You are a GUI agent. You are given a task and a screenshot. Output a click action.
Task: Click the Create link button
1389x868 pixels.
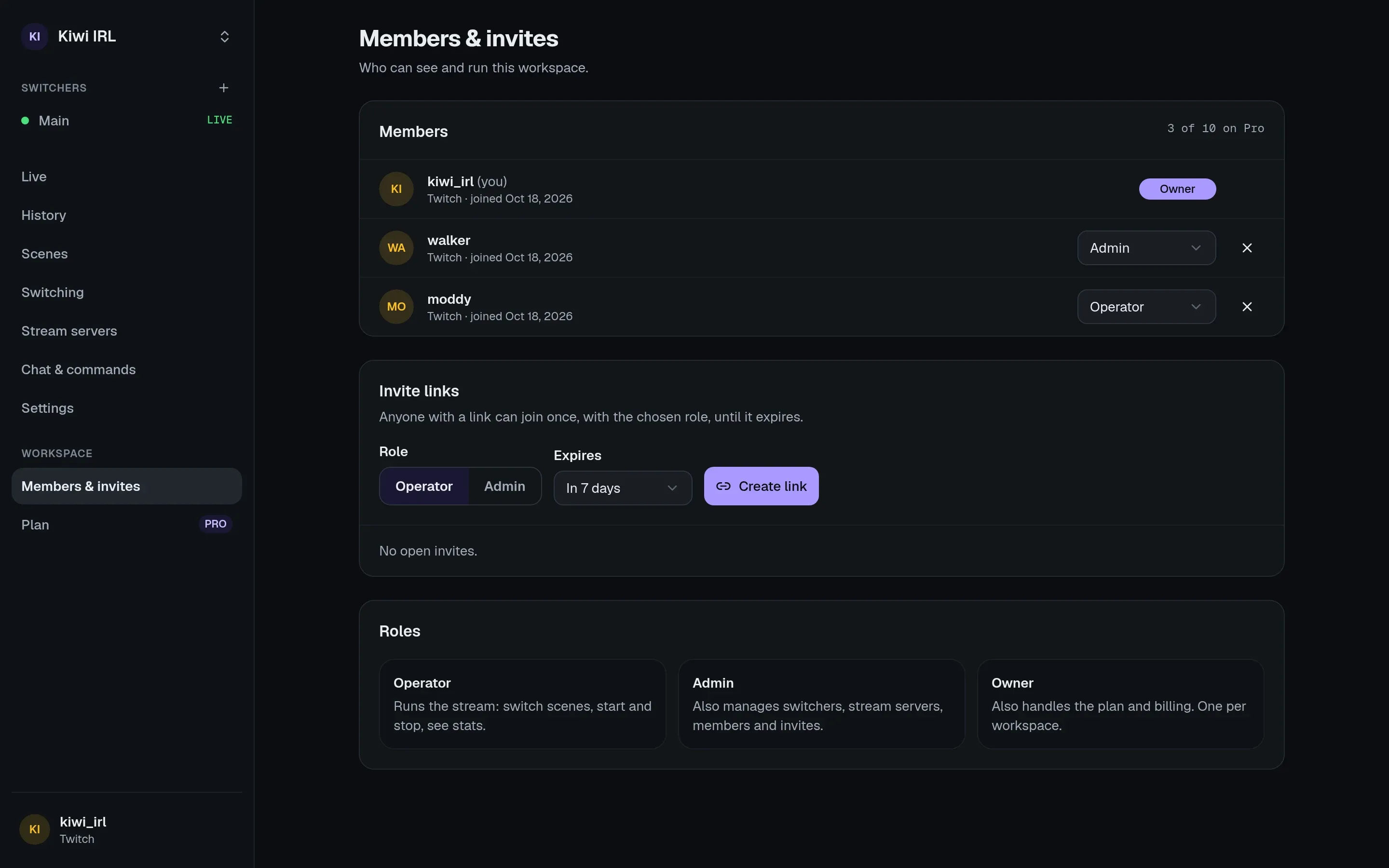(x=761, y=486)
